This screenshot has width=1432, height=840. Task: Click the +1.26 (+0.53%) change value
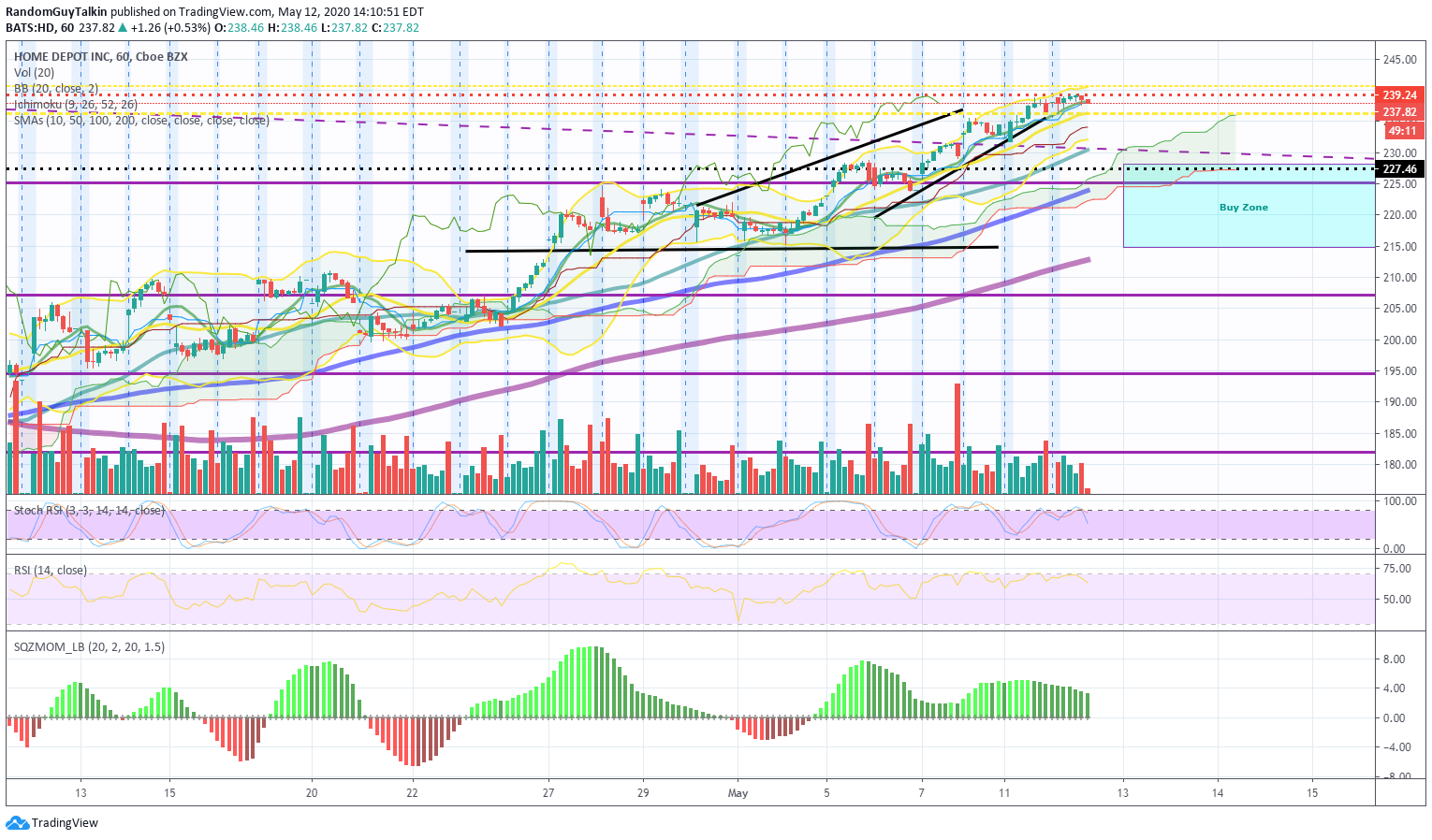pos(171,27)
